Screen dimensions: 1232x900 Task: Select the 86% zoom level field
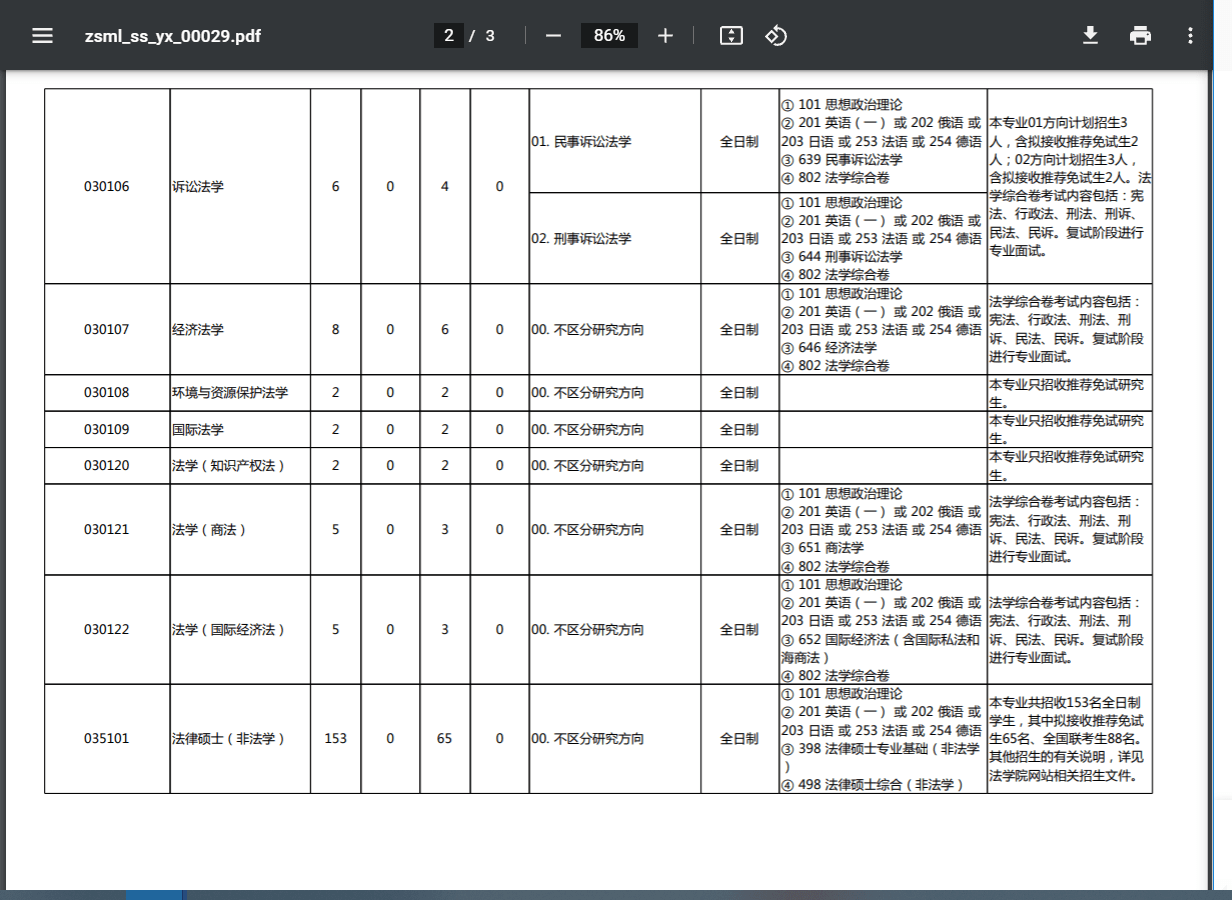click(609, 36)
